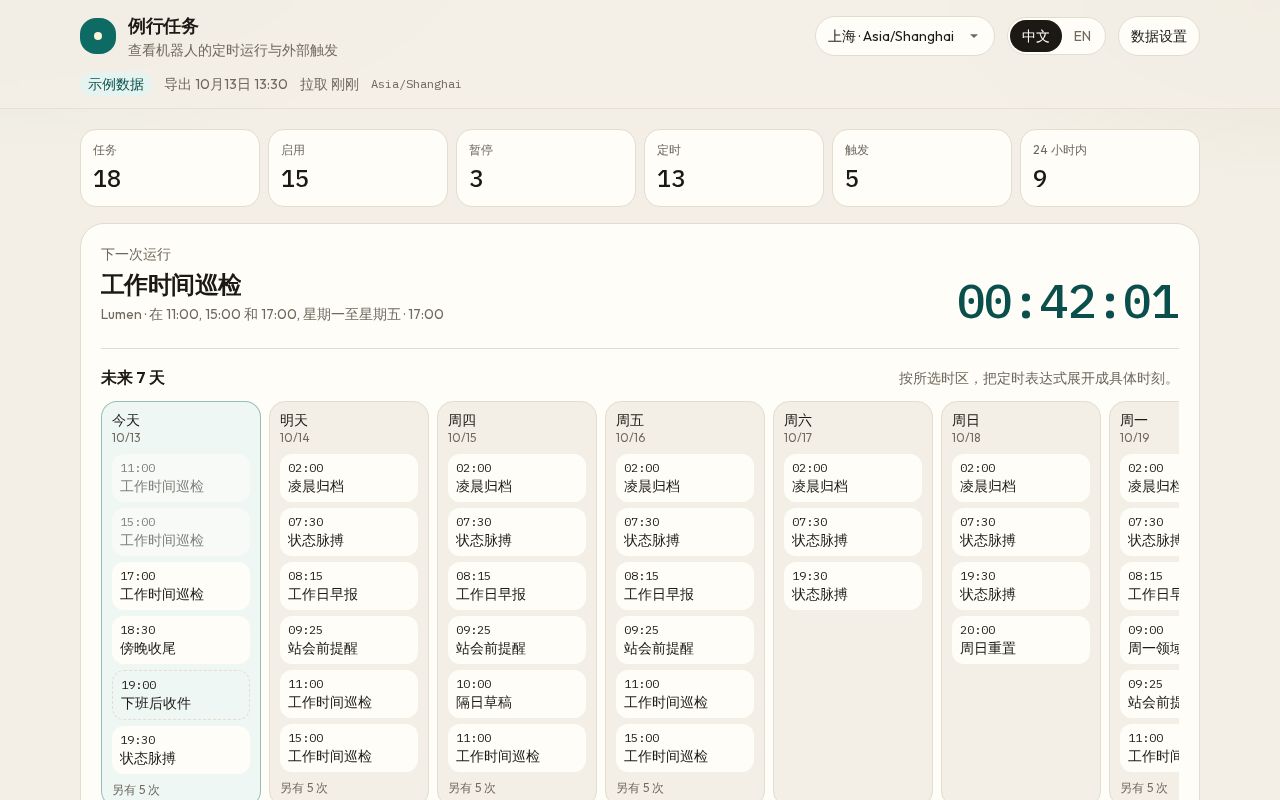
Task: Click the green app logo icon
Action: [x=98, y=36]
